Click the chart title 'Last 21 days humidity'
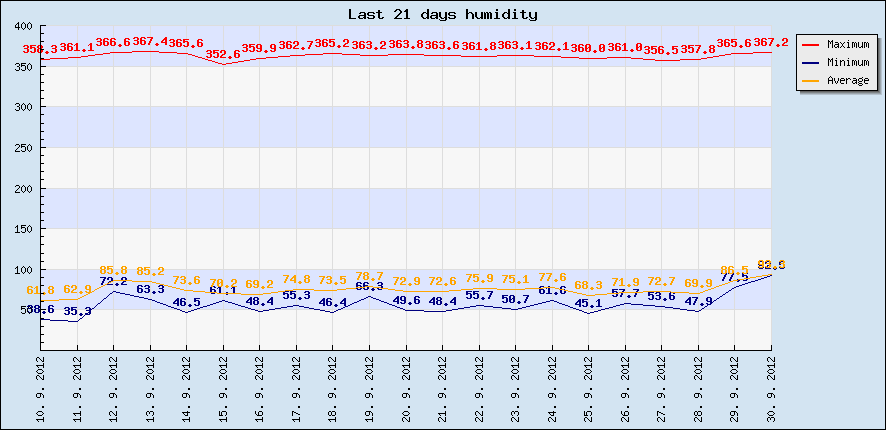Viewport: 886px width, 430px height. (442, 14)
